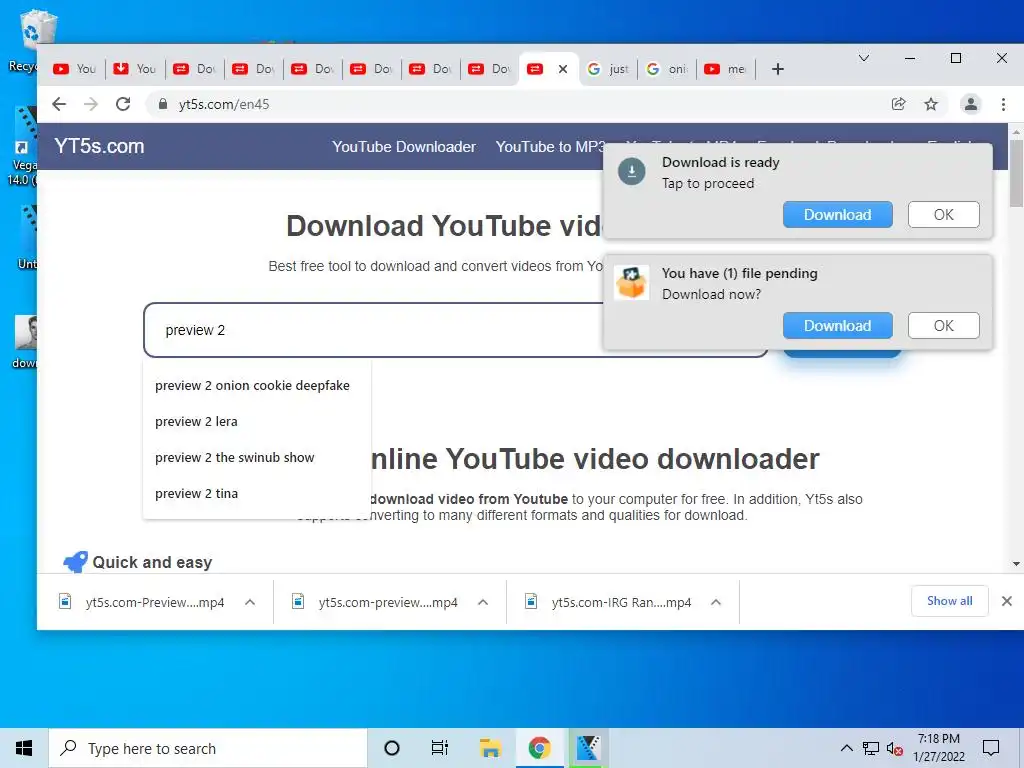The height and width of the screenshot is (768, 1024).
Task: Click OK in 'Download is ready' popup
Action: click(x=944, y=215)
